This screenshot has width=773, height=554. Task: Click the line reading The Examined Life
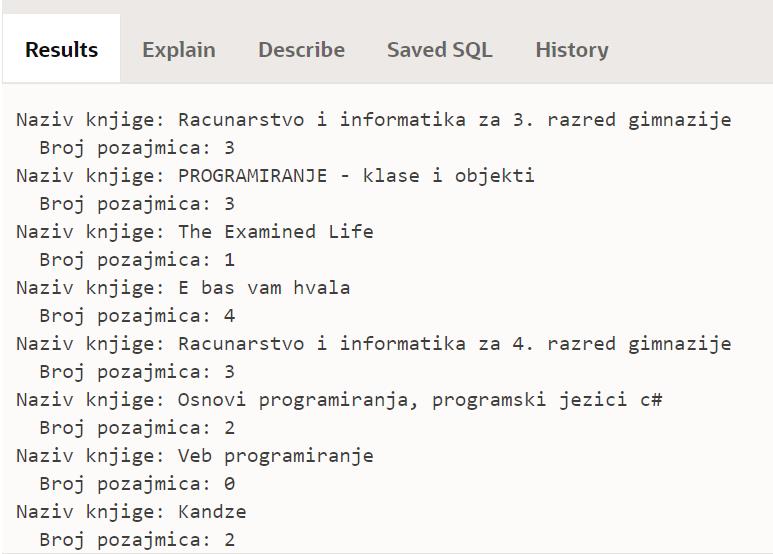[195, 232]
